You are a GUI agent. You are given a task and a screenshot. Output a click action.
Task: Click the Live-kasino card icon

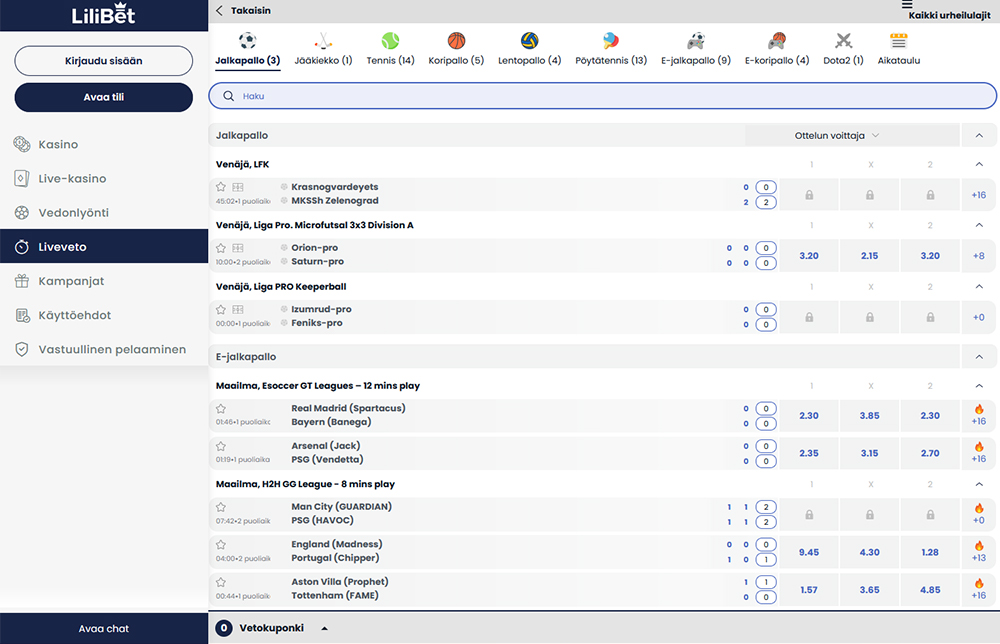[22, 179]
